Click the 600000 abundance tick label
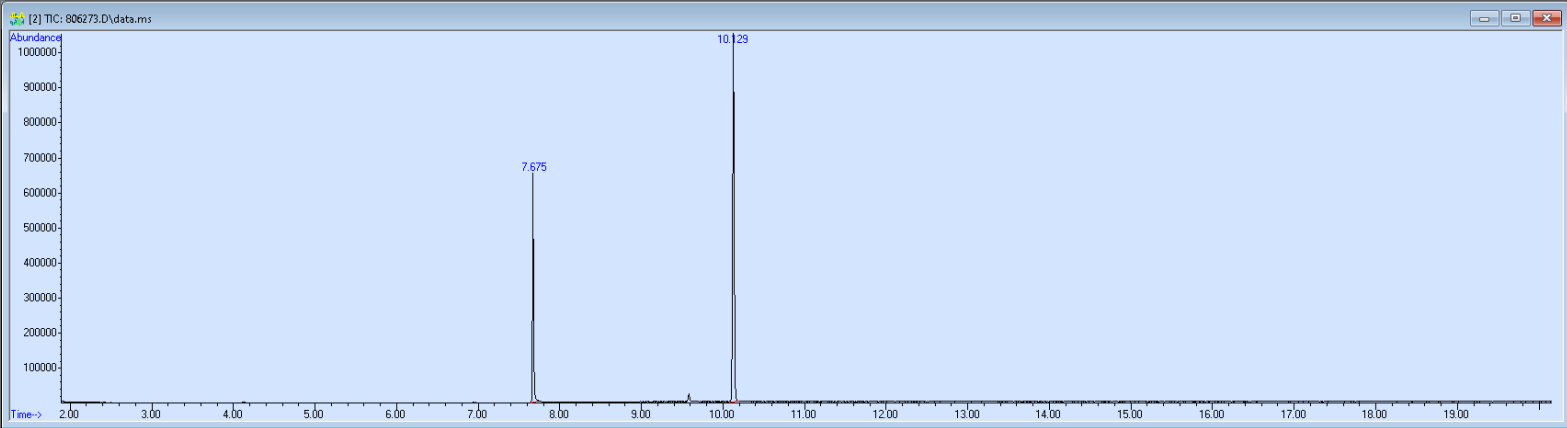 pos(38,193)
